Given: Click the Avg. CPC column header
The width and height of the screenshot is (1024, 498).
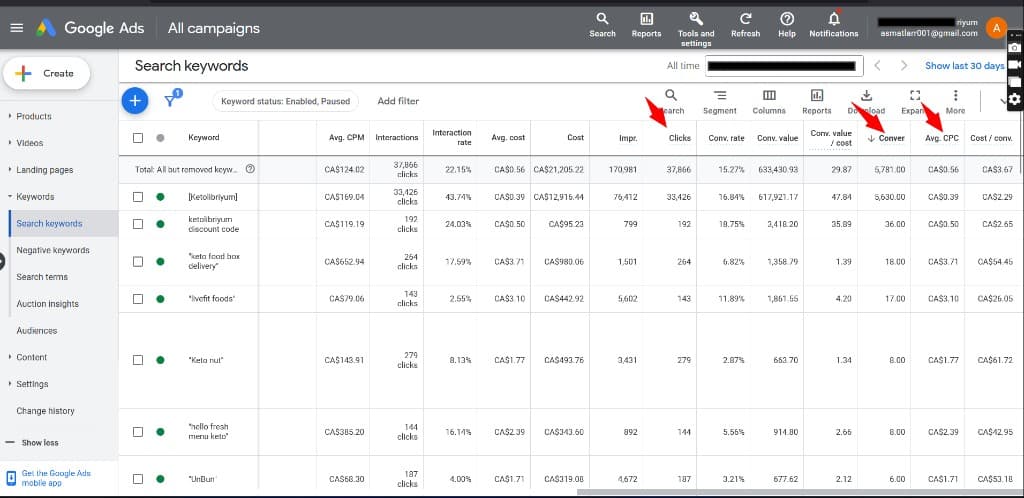Looking at the screenshot, I should [x=942, y=138].
